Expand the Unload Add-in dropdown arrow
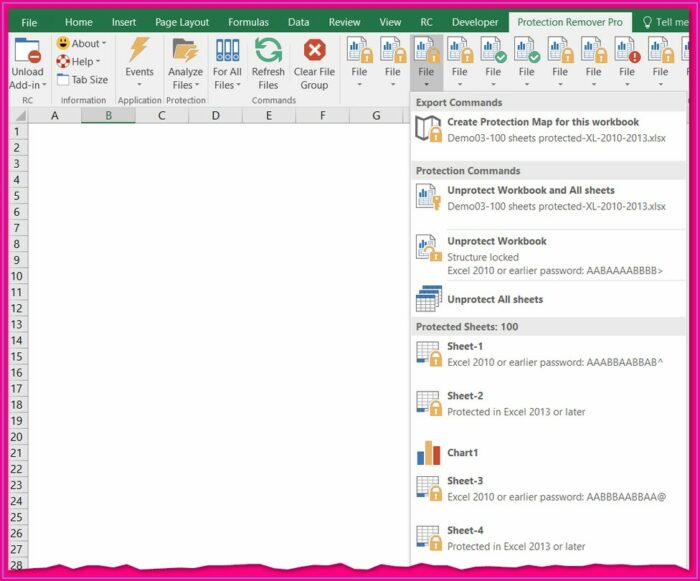 pos(44,85)
